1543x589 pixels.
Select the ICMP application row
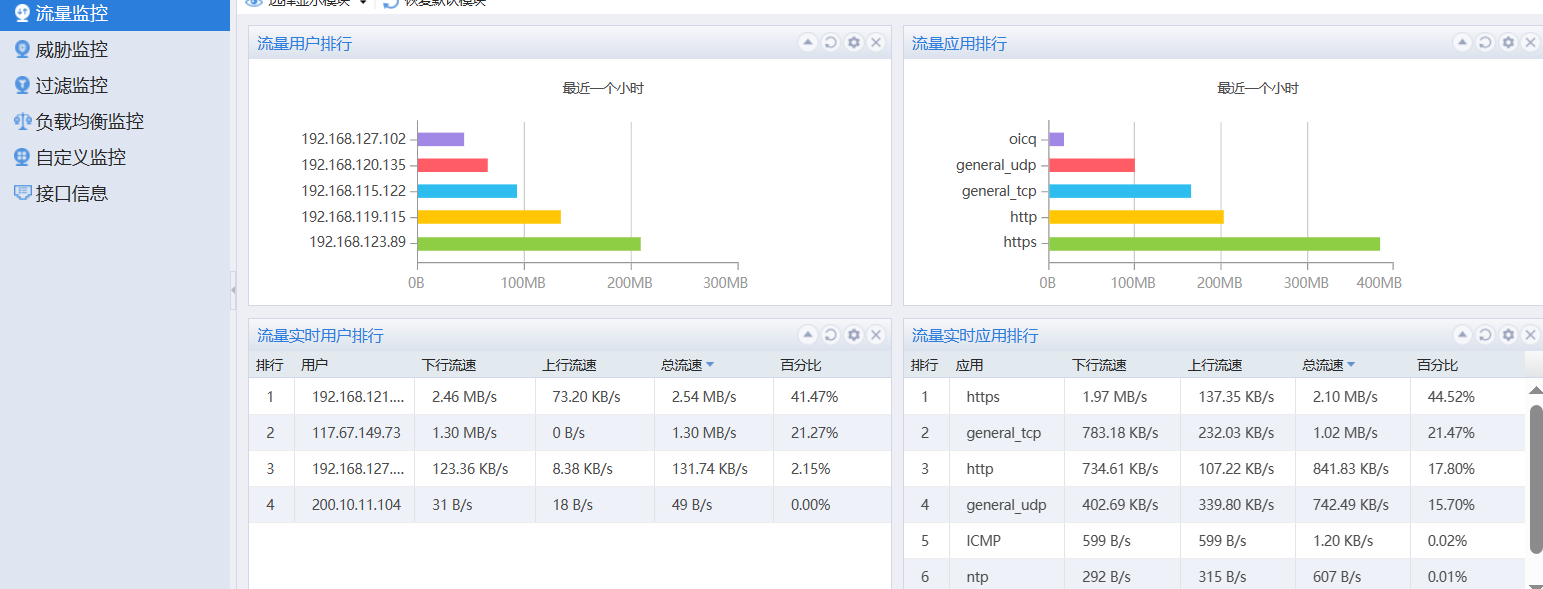click(x=1214, y=541)
